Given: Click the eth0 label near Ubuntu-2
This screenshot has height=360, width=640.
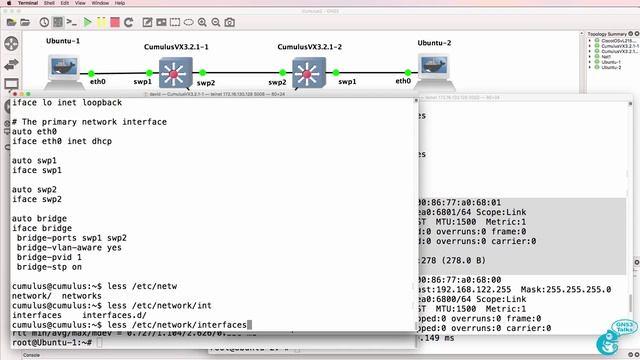Looking at the screenshot, I should coord(403,81).
